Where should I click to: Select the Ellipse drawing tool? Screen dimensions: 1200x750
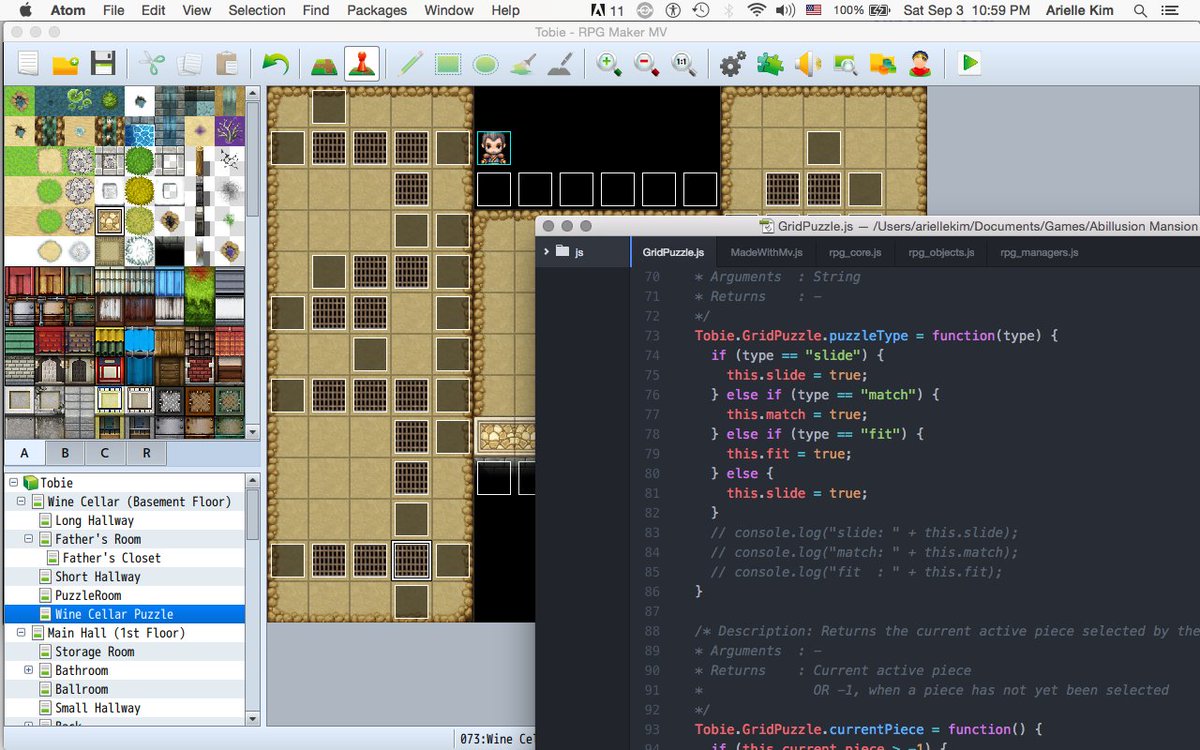tap(485, 64)
